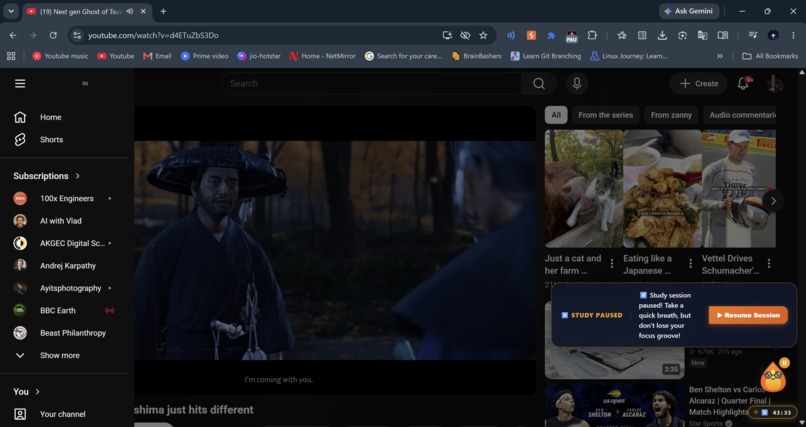
Task: Open Chrome's downloads icon
Action: [x=662, y=35]
